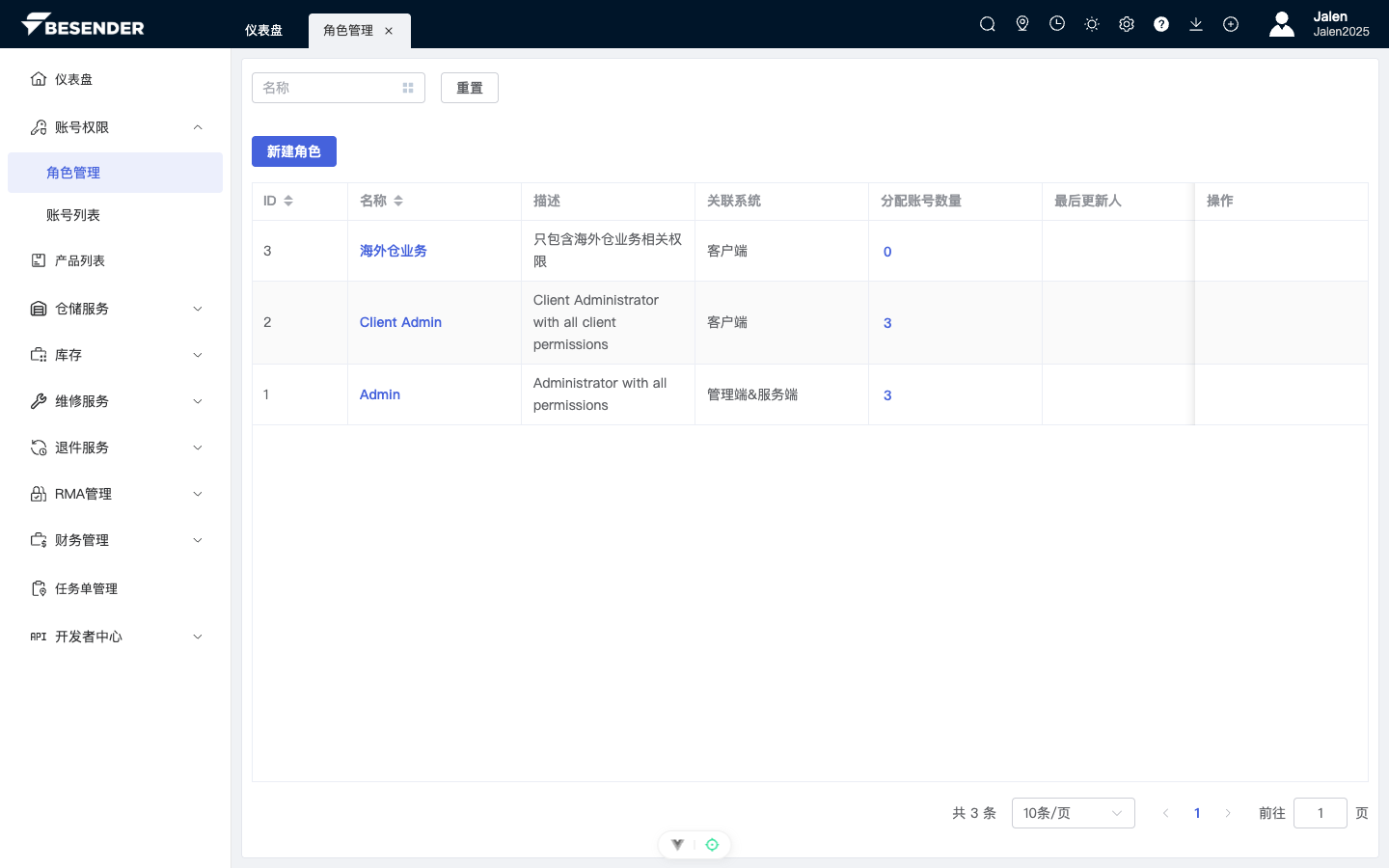The height and width of the screenshot is (868, 1389).
Task: Click the 库存 inventory icon
Action: pos(39,355)
